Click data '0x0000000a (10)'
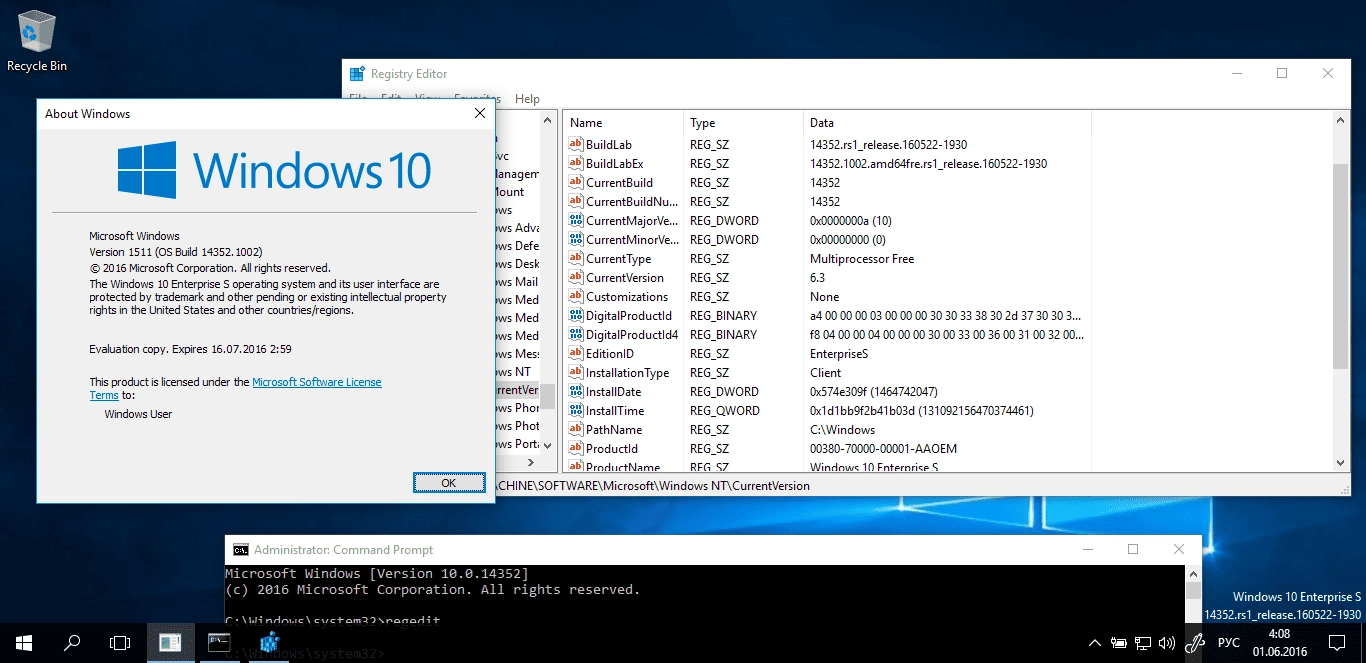The height and width of the screenshot is (663, 1366). click(850, 220)
